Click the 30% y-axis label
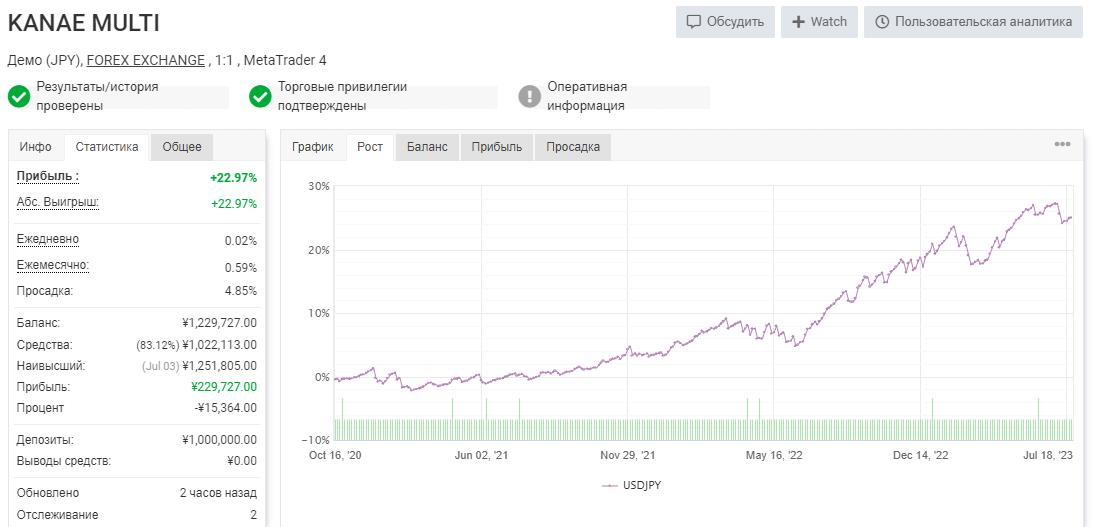Image resolution: width=1095 pixels, height=527 pixels. (318, 186)
